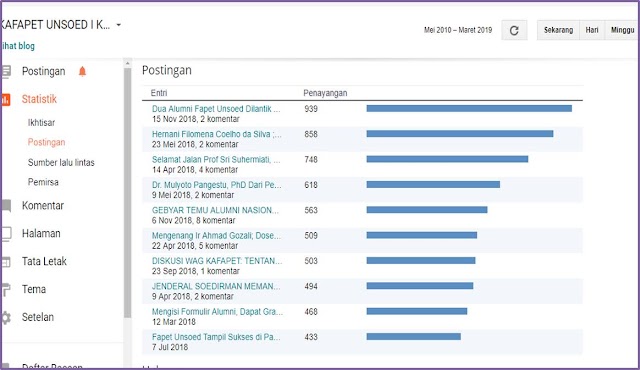Click '6 Nov 2018, 8 komentar' text
Image resolution: width=640 pixels, height=370 pixels.
click(x=193, y=220)
